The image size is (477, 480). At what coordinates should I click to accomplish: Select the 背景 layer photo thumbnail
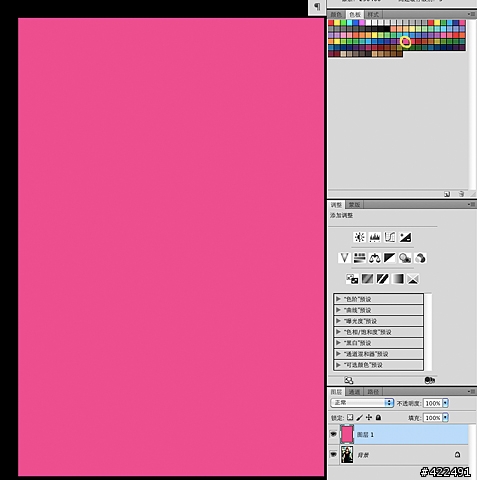tap(347, 455)
